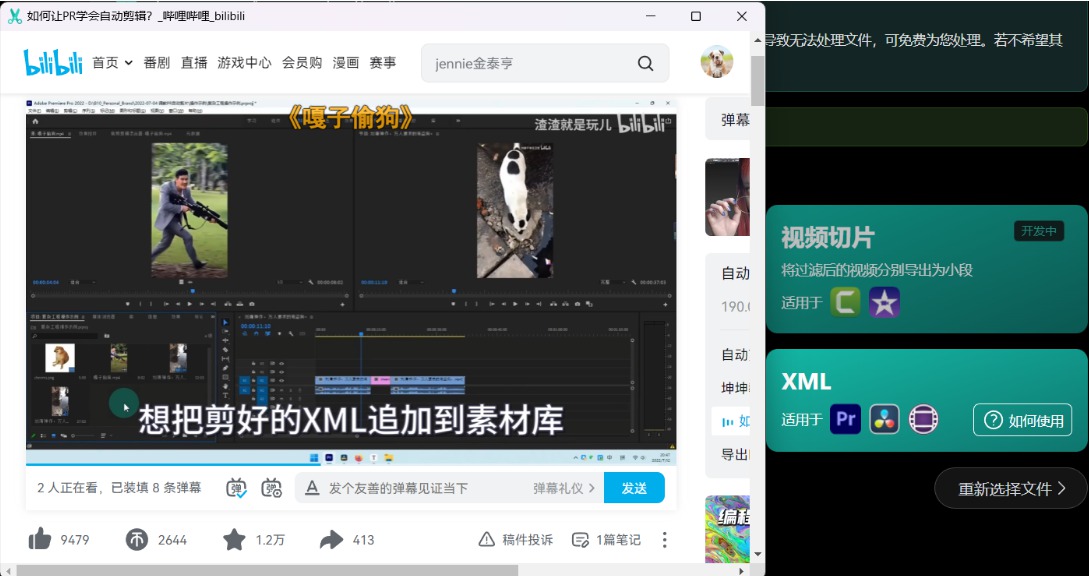The height and width of the screenshot is (576, 1089).
Task: Open the 赛事 section
Action: pos(383,63)
